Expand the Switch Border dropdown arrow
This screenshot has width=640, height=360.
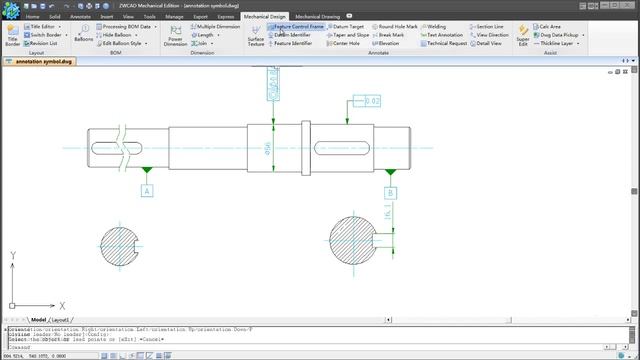pos(66,35)
